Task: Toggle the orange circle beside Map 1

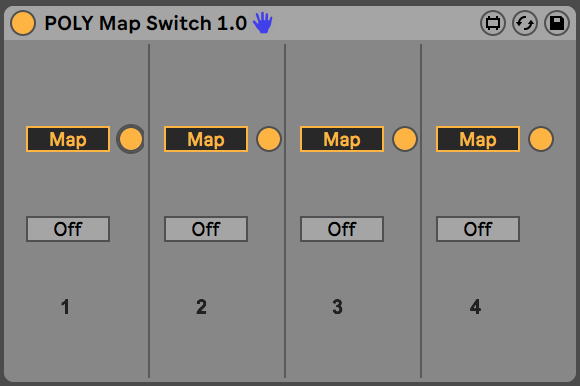Action: click(131, 139)
